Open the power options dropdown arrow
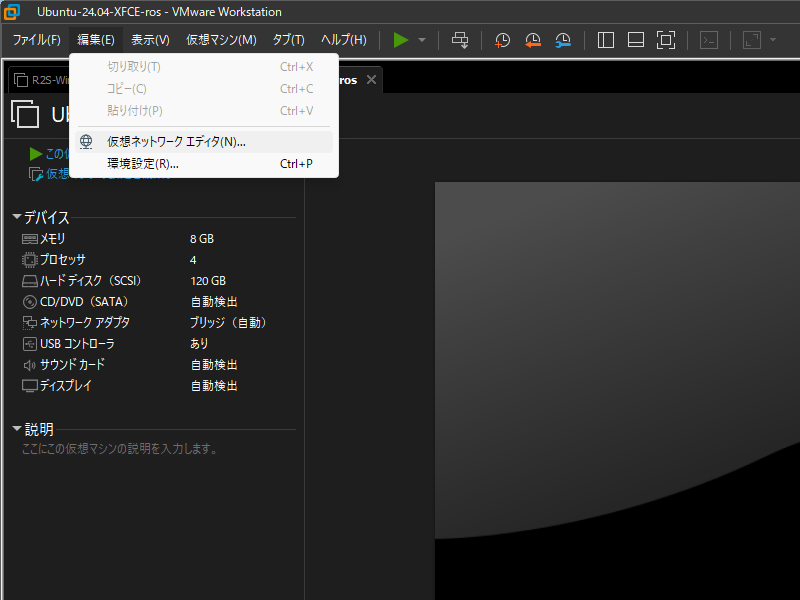This screenshot has height=600, width=800. [x=422, y=40]
